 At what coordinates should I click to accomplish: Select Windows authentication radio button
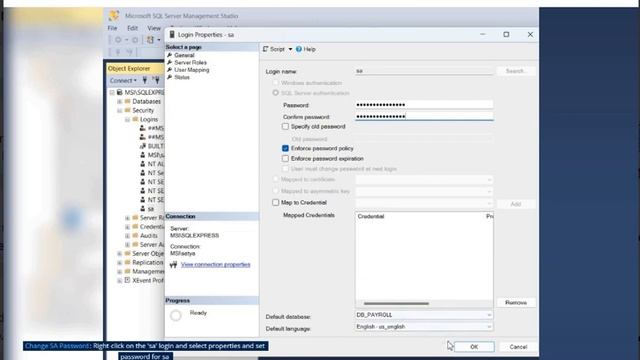click(276, 83)
